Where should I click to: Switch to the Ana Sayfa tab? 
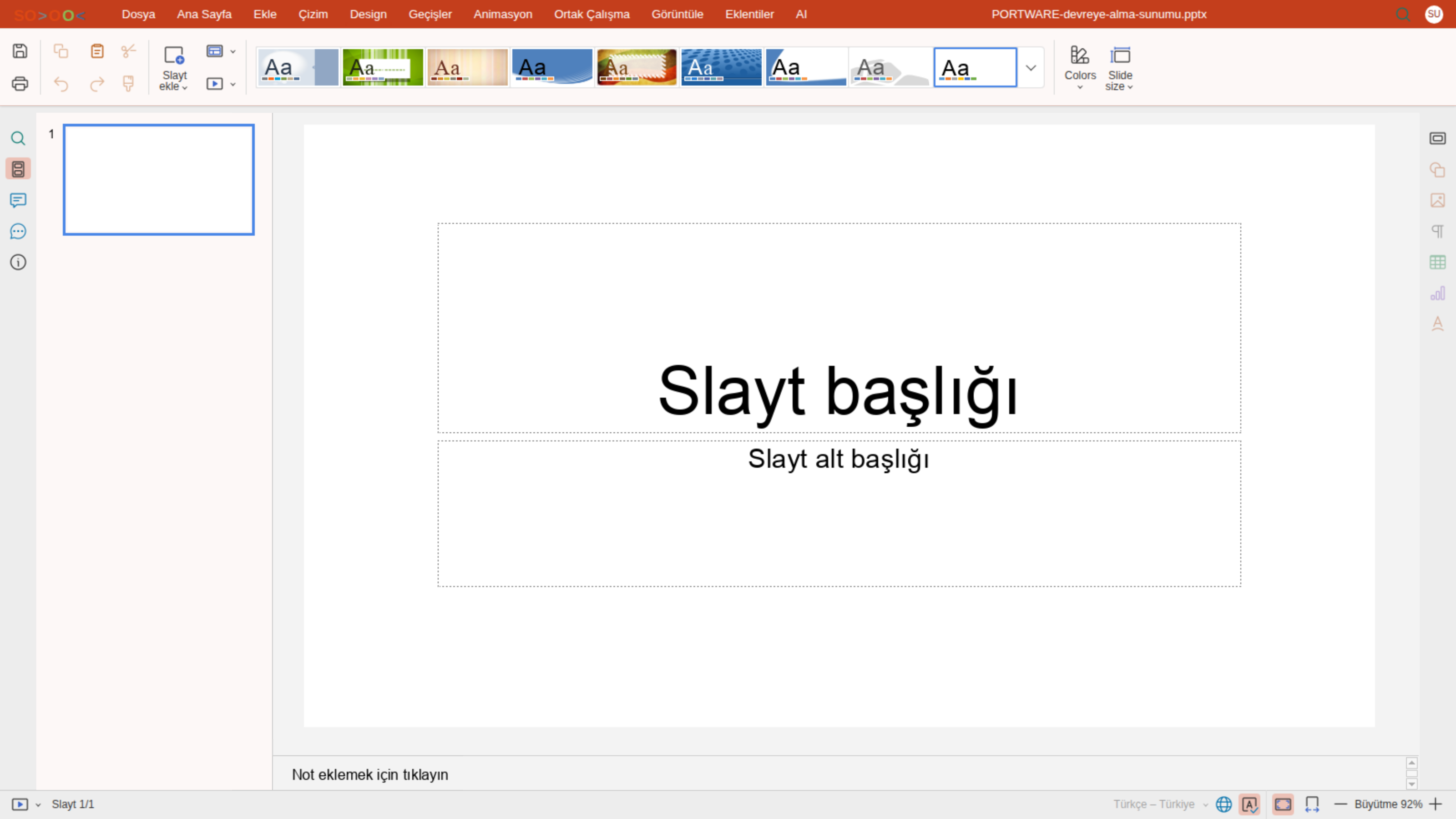pos(204,14)
